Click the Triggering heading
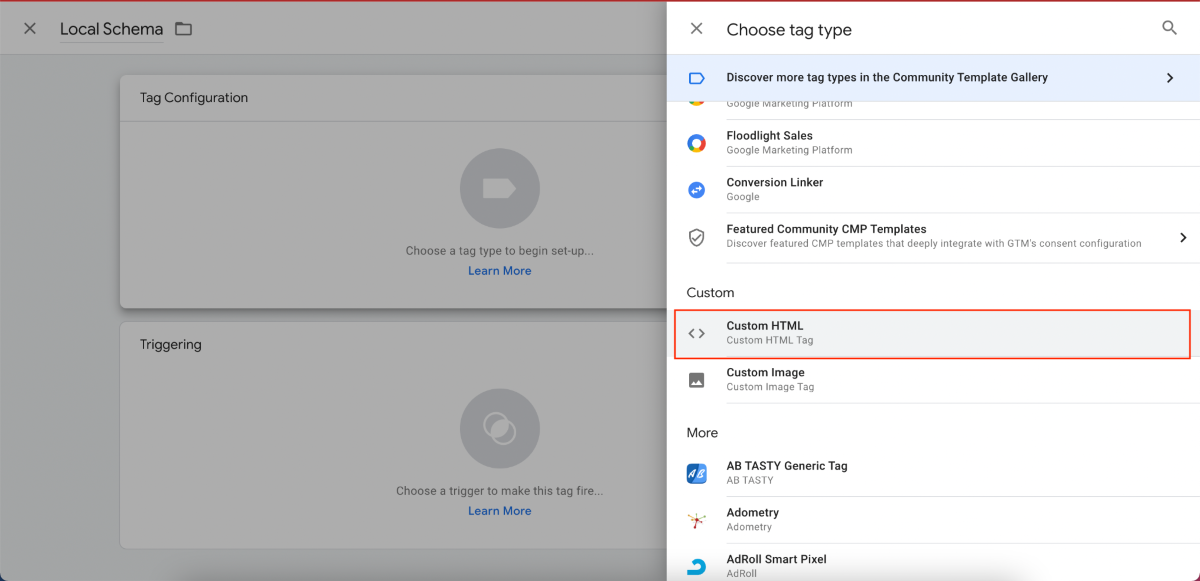This screenshot has width=1200, height=581. click(171, 345)
